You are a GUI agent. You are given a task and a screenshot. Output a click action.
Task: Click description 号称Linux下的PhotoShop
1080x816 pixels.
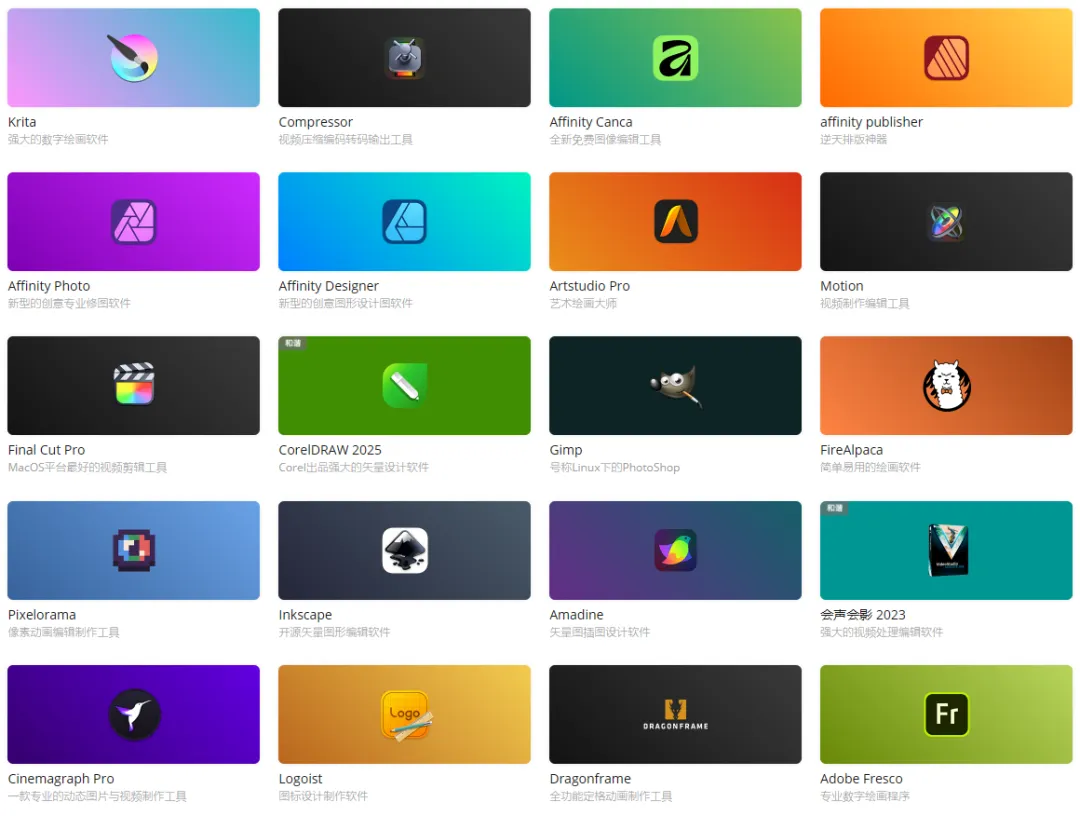[614, 467]
